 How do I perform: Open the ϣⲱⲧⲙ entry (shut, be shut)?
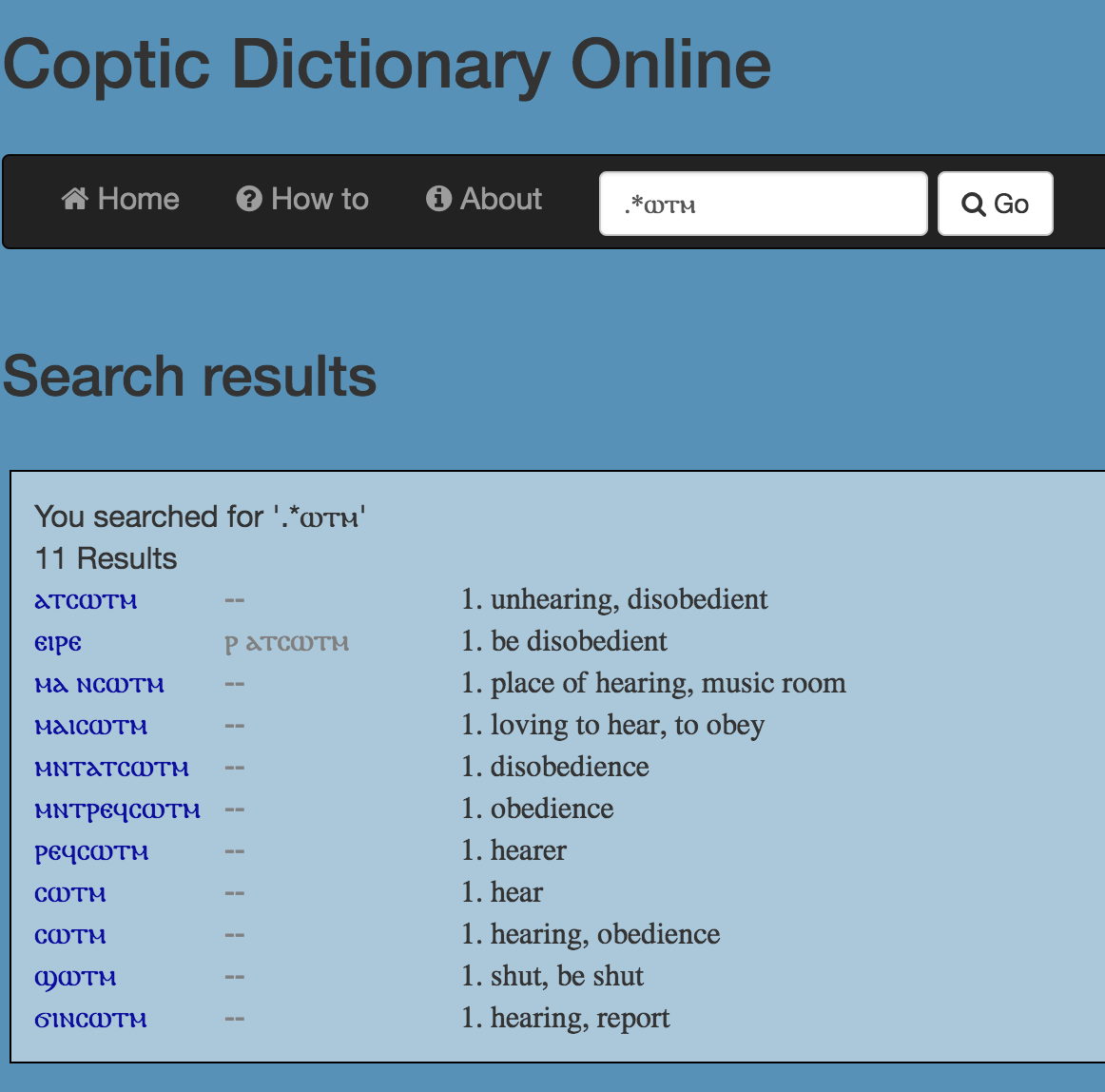pyautogui.click(x=75, y=979)
